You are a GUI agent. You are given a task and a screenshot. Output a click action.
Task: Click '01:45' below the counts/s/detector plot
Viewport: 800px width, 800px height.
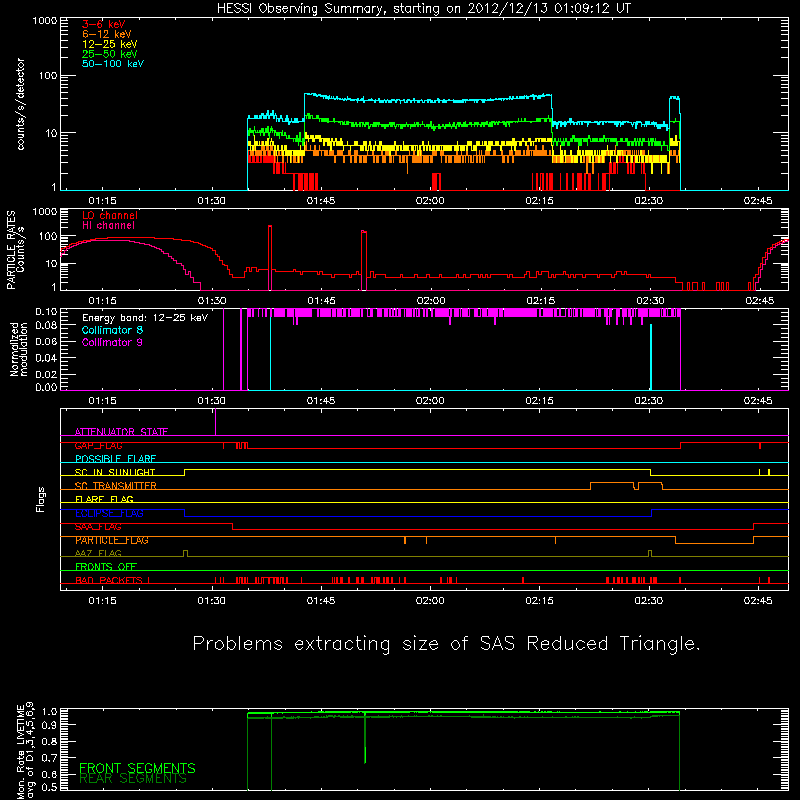click(x=321, y=201)
